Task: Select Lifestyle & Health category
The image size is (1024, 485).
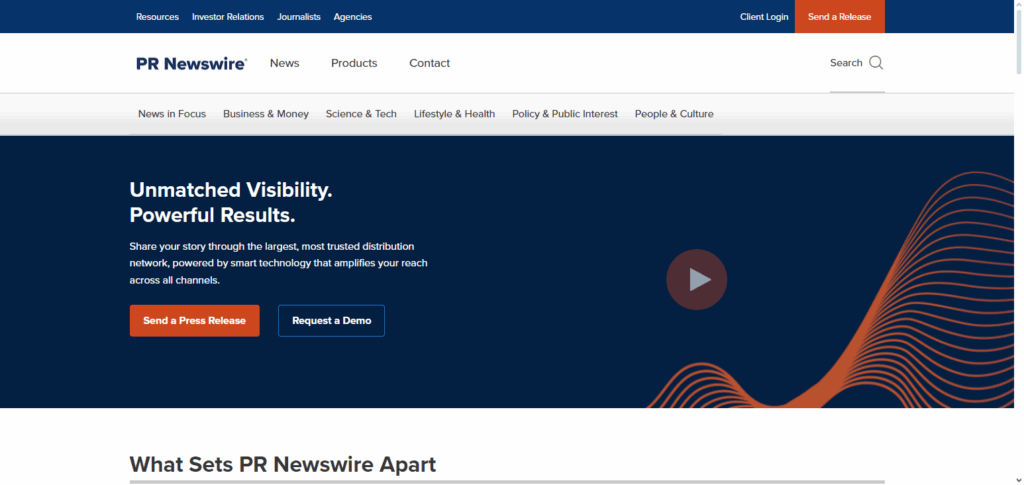Action: (x=455, y=114)
